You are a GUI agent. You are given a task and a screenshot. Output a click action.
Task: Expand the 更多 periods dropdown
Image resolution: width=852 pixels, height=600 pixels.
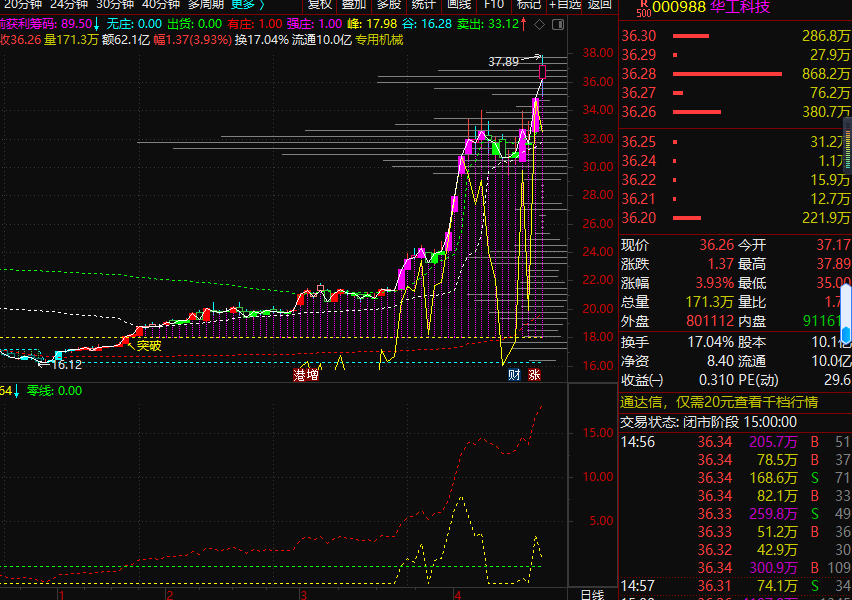(247, 4)
